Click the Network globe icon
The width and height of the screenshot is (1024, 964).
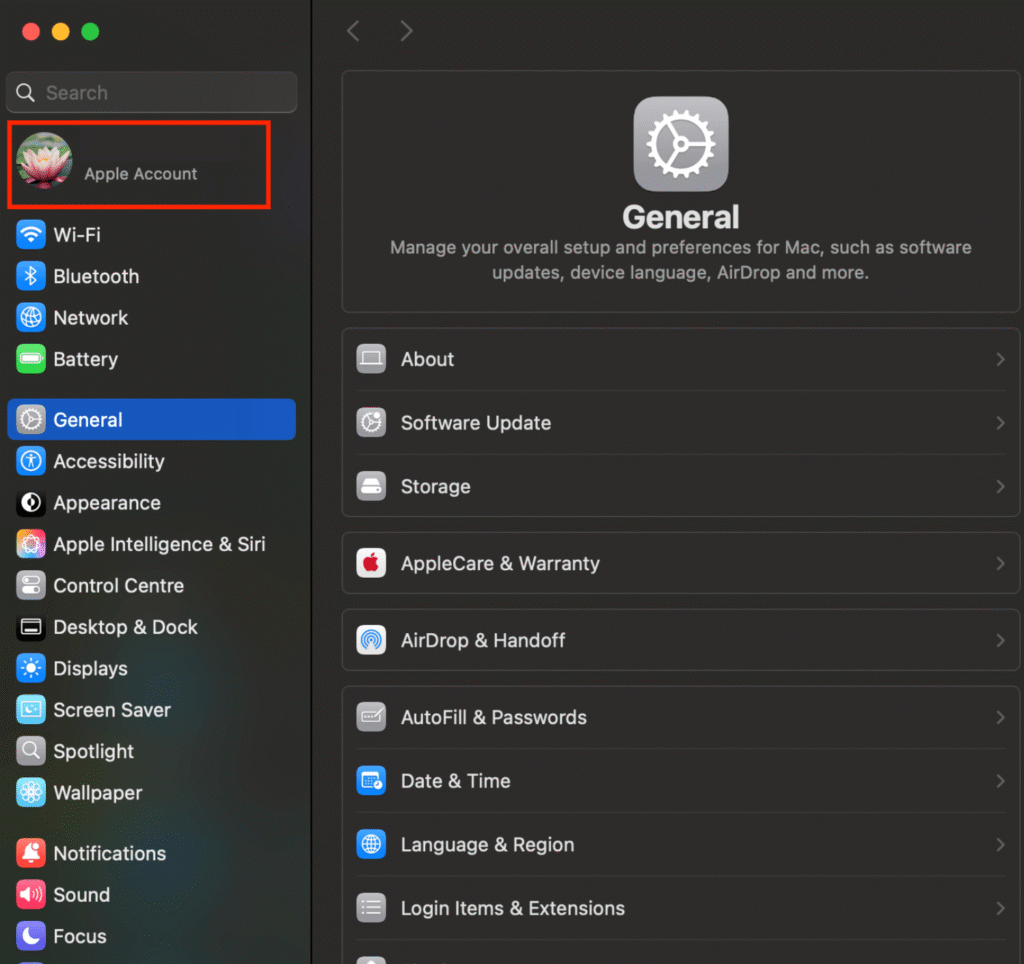coord(31,317)
